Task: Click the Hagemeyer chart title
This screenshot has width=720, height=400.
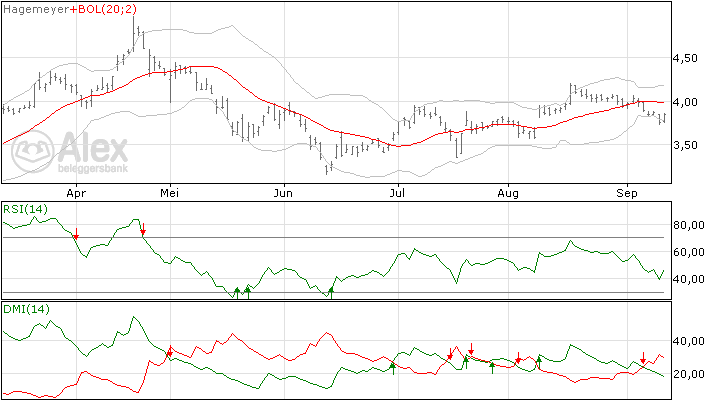Action: (x=36, y=9)
